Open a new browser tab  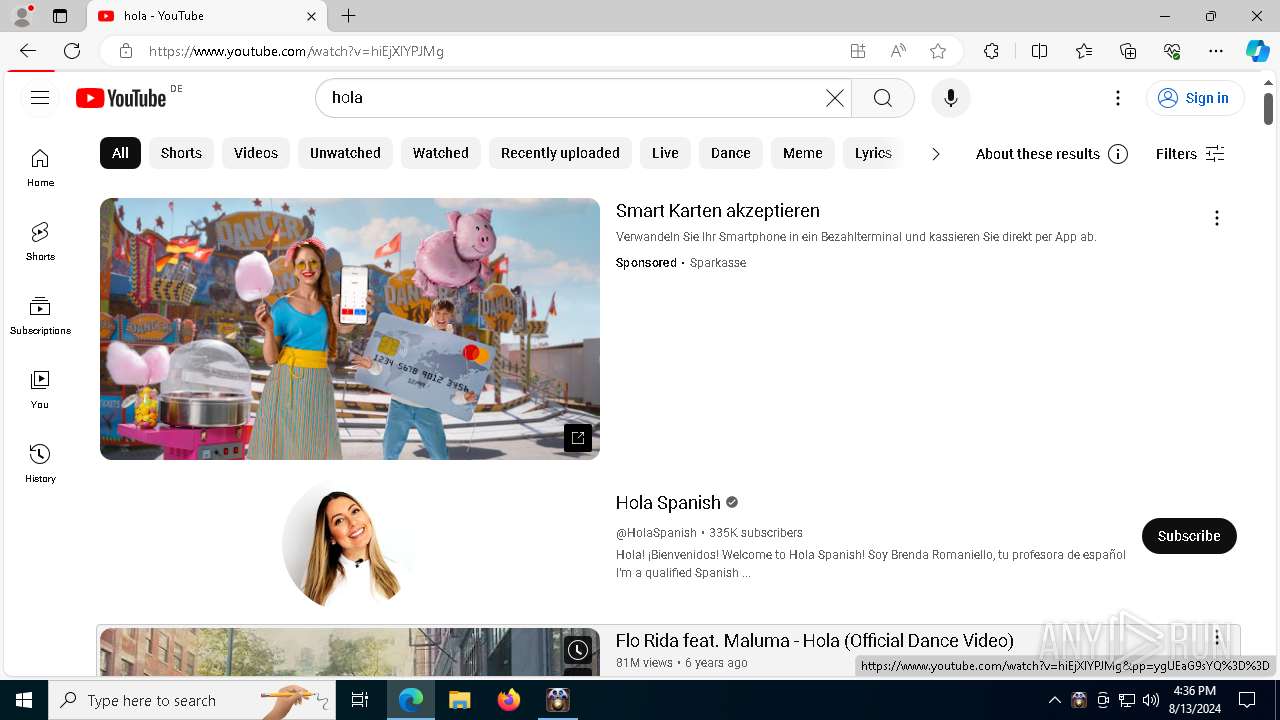(348, 16)
